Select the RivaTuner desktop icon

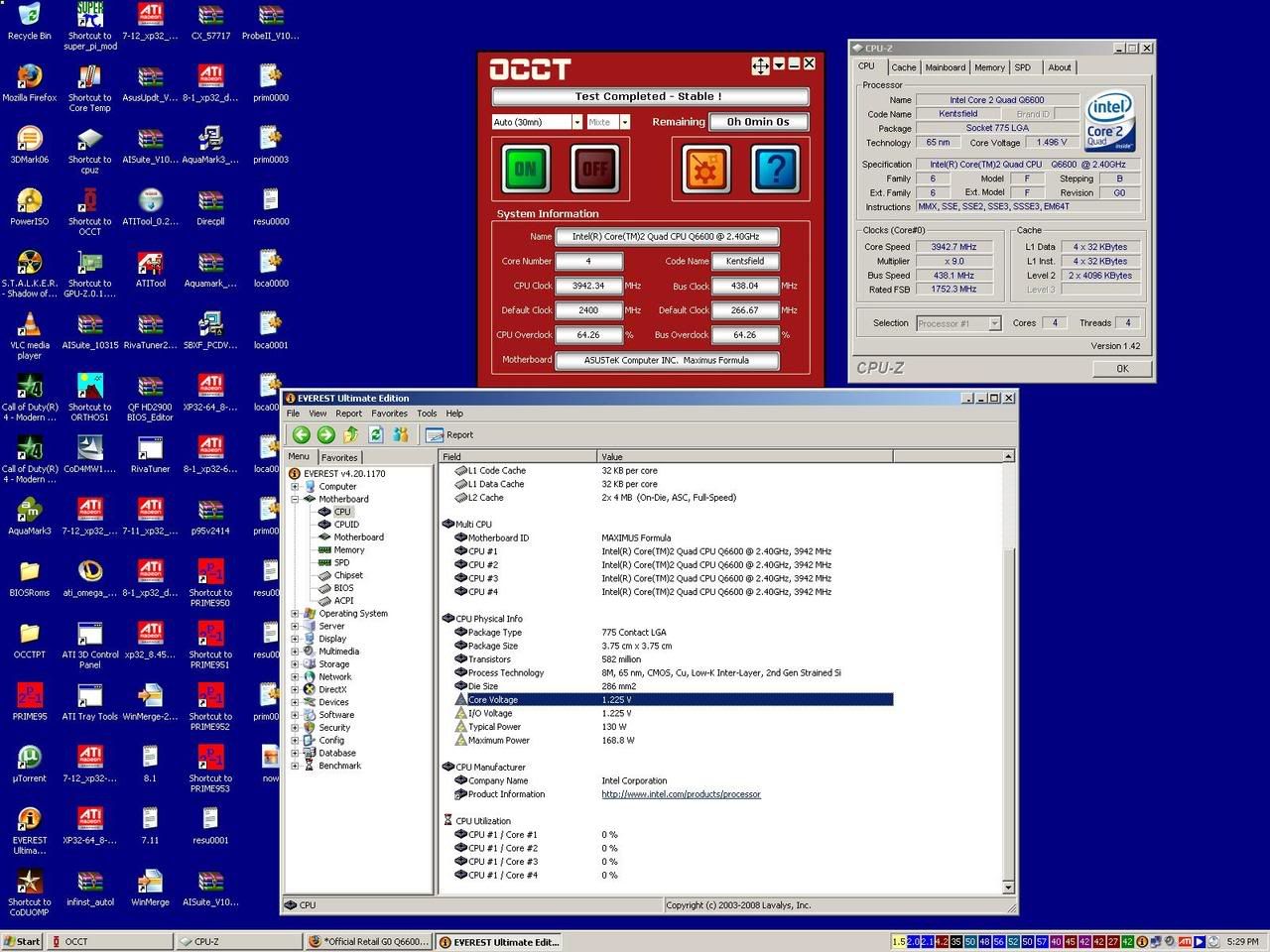pyautogui.click(x=150, y=455)
